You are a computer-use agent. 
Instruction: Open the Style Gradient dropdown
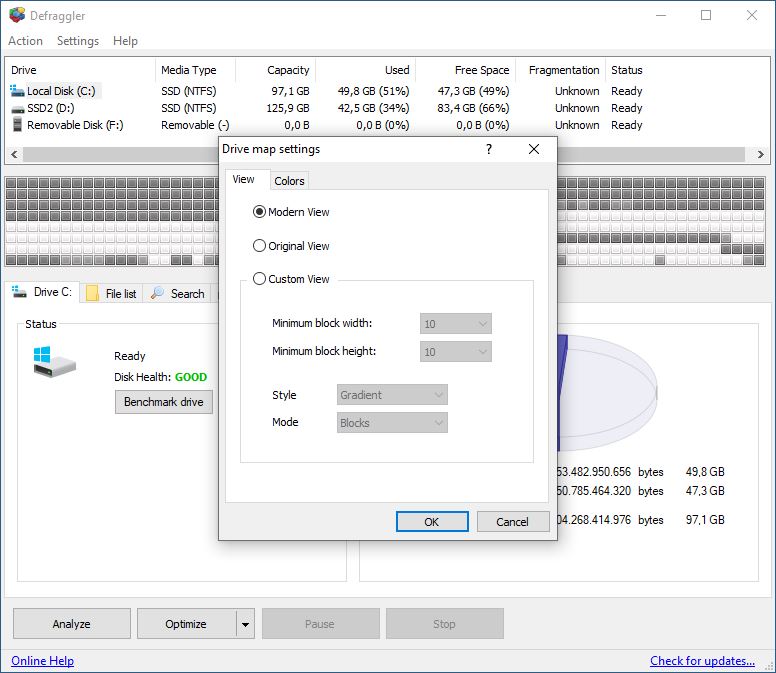click(392, 395)
